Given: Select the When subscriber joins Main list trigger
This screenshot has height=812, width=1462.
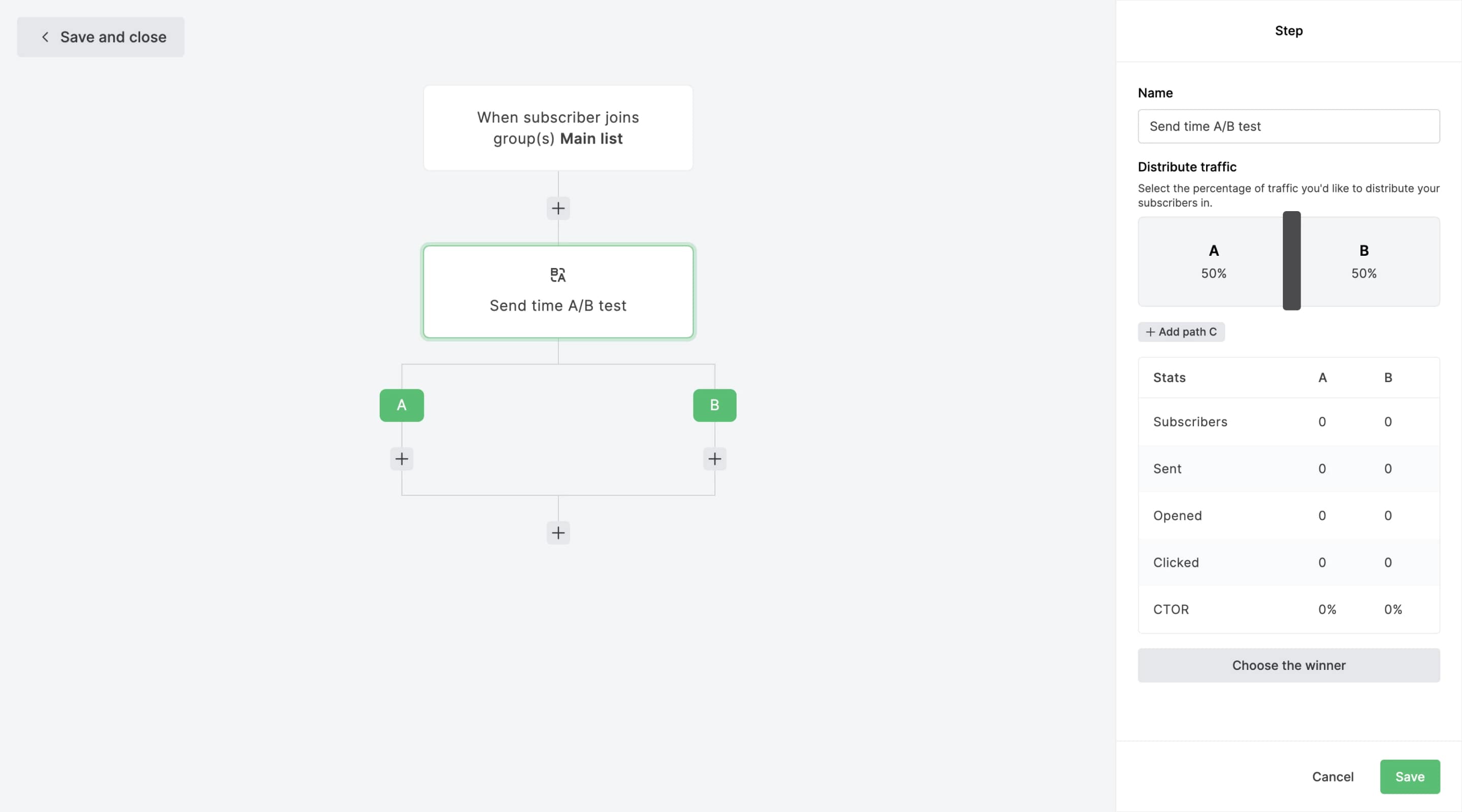Looking at the screenshot, I should click(558, 128).
